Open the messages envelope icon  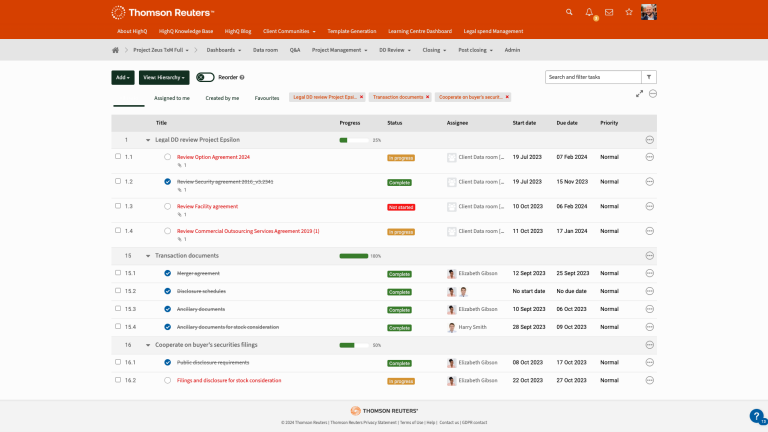coord(609,12)
